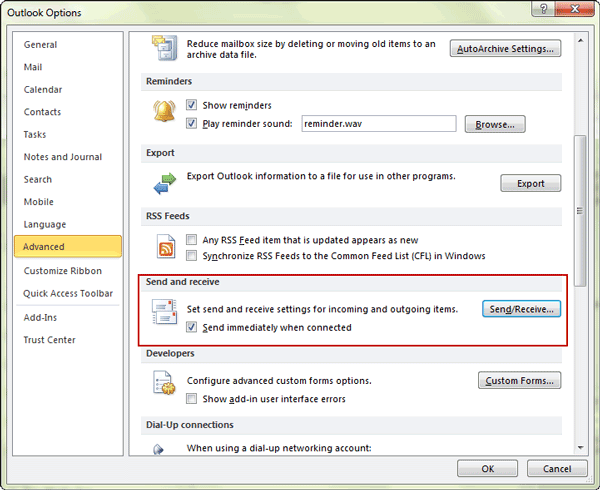Image resolution: width=600 pixels, height=490 pixels.
Task: Click the Export arrows icon
Action: (x=165, y=184)
